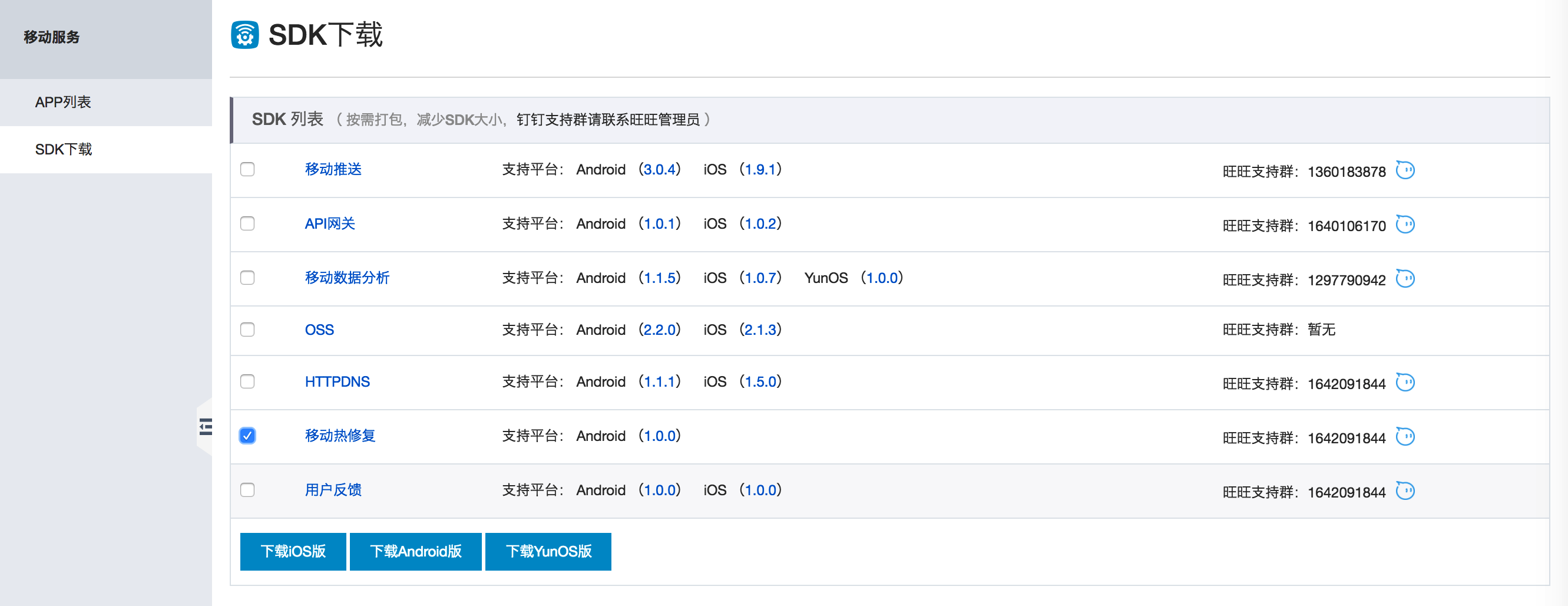Download the iOS version with 下载iOS版
This screenshot has width=1568, height=606.
pyautogui.click(x=293, y=551)
